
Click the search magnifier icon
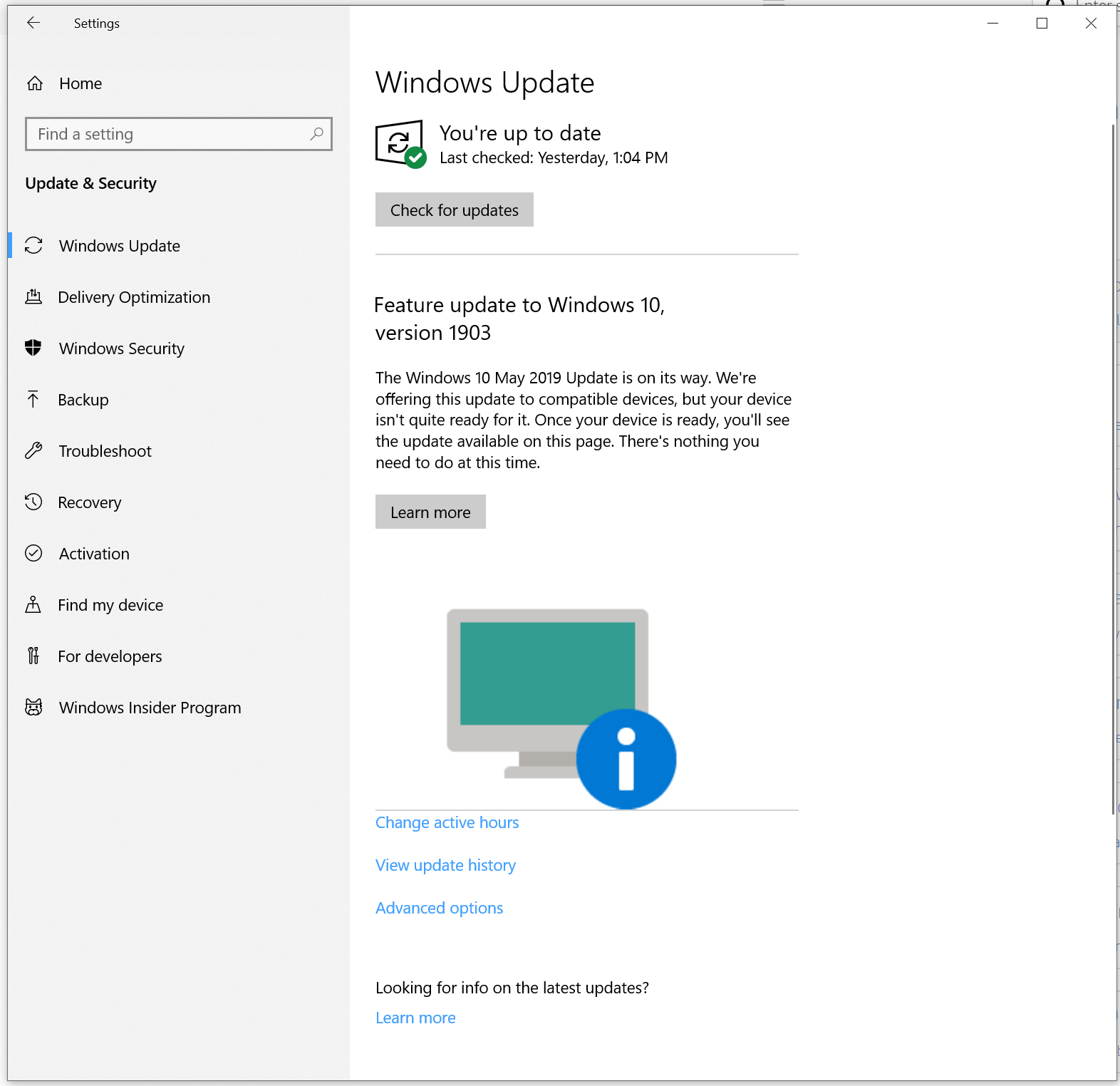click(316, 134)
